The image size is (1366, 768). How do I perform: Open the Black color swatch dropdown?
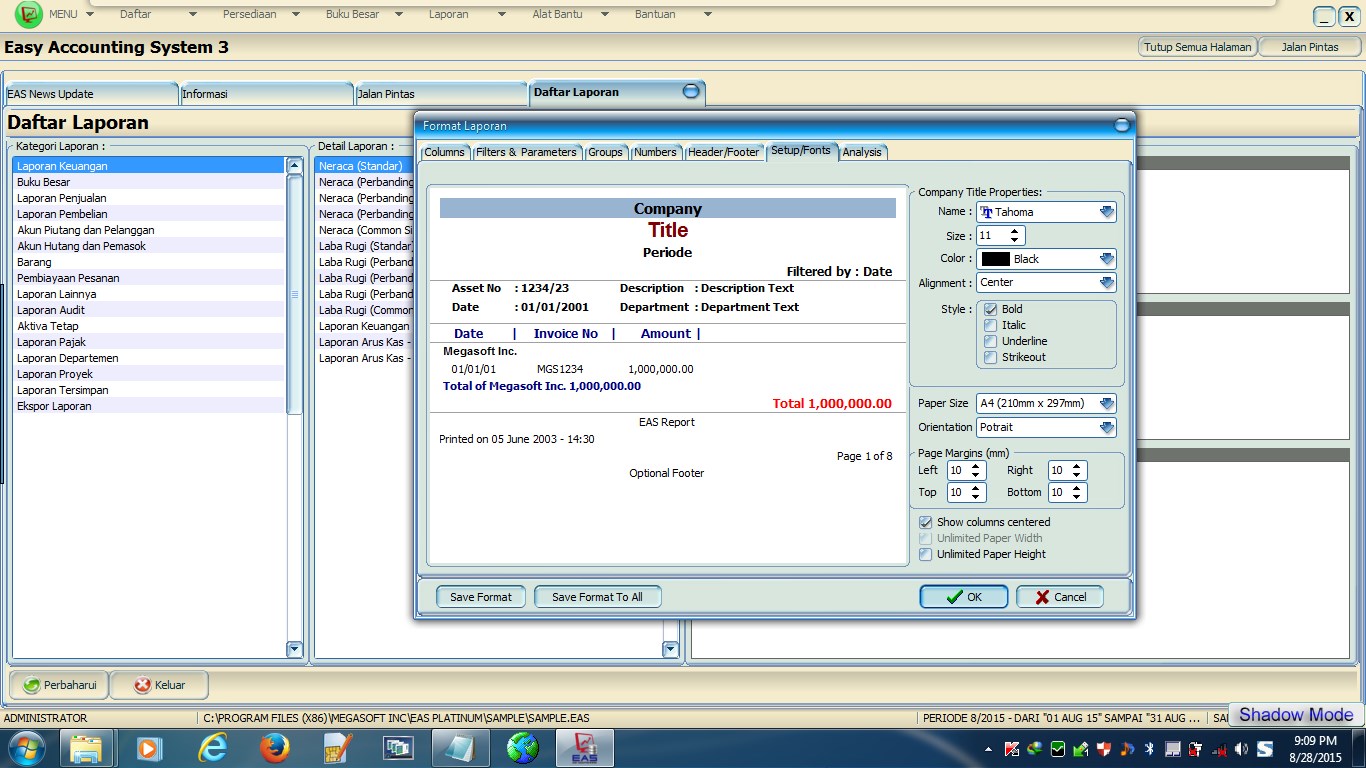point(1046,259)
